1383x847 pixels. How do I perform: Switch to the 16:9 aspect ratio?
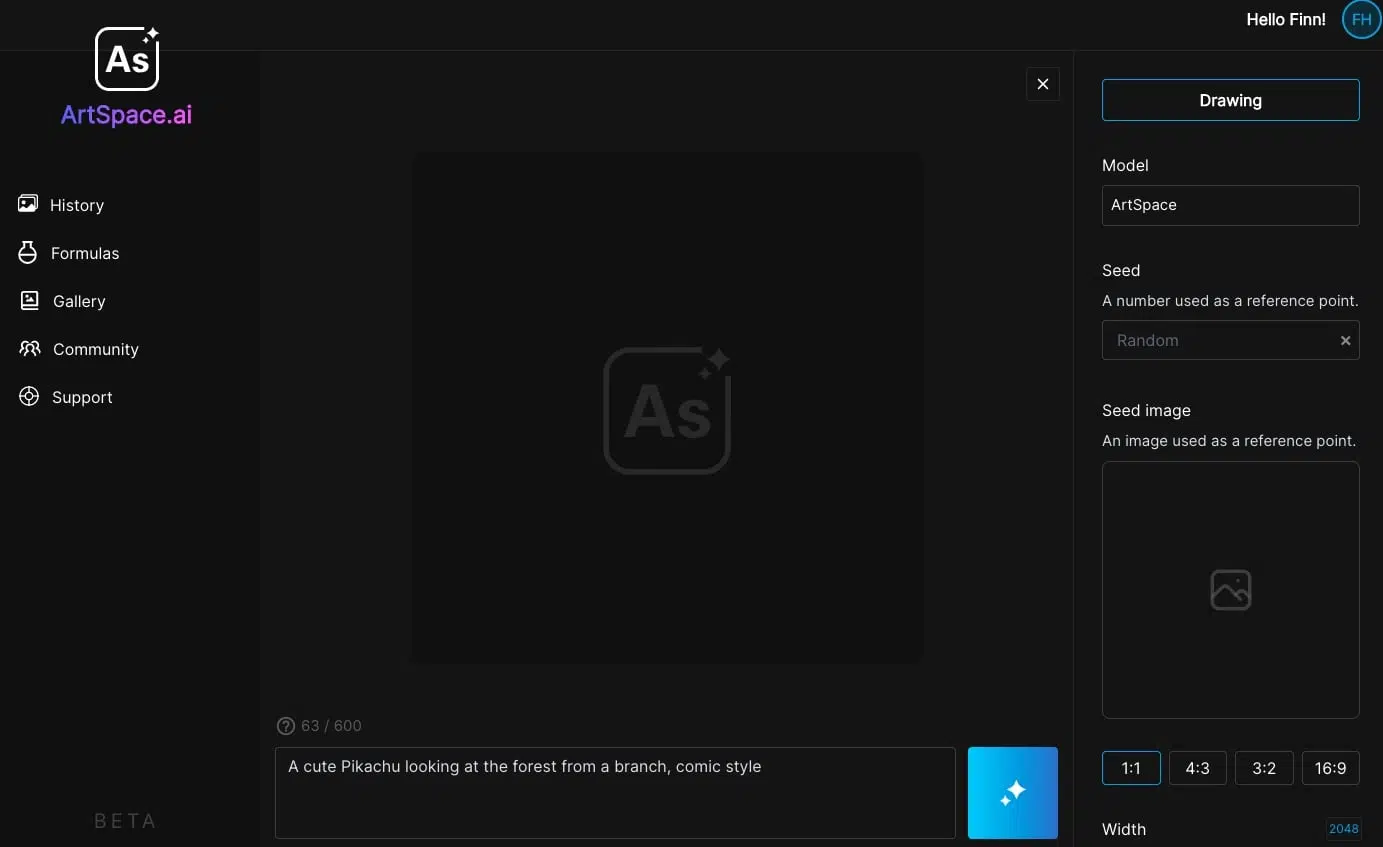pos(1331,768)
